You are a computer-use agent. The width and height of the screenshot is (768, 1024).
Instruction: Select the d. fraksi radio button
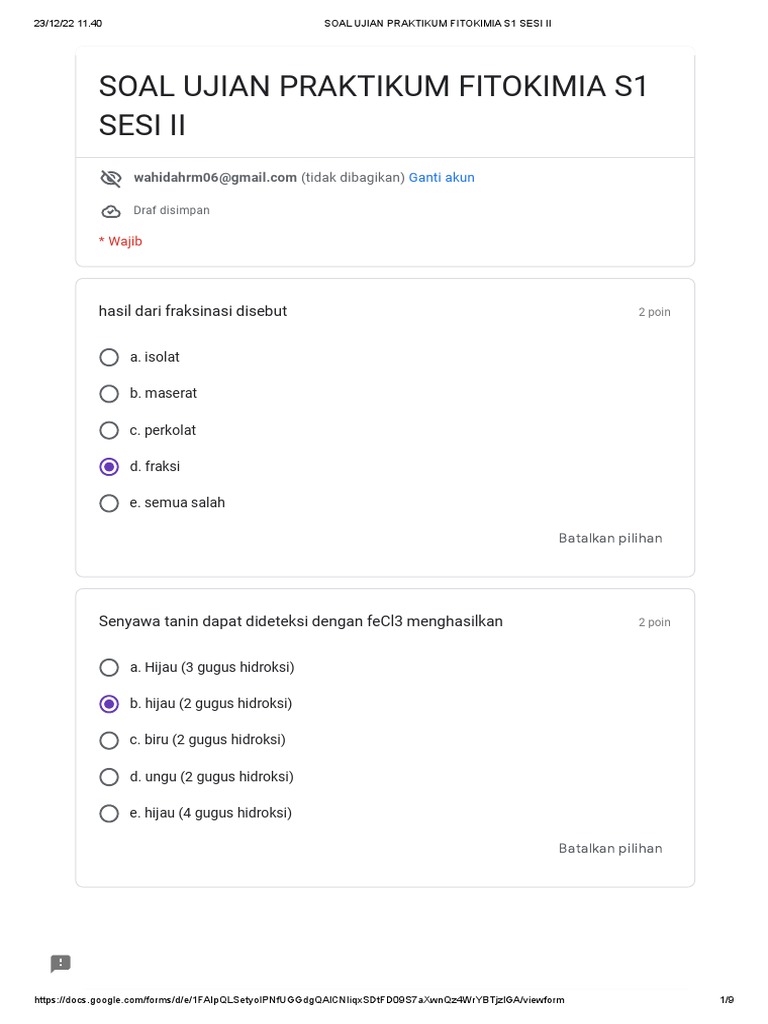point(109,467)
